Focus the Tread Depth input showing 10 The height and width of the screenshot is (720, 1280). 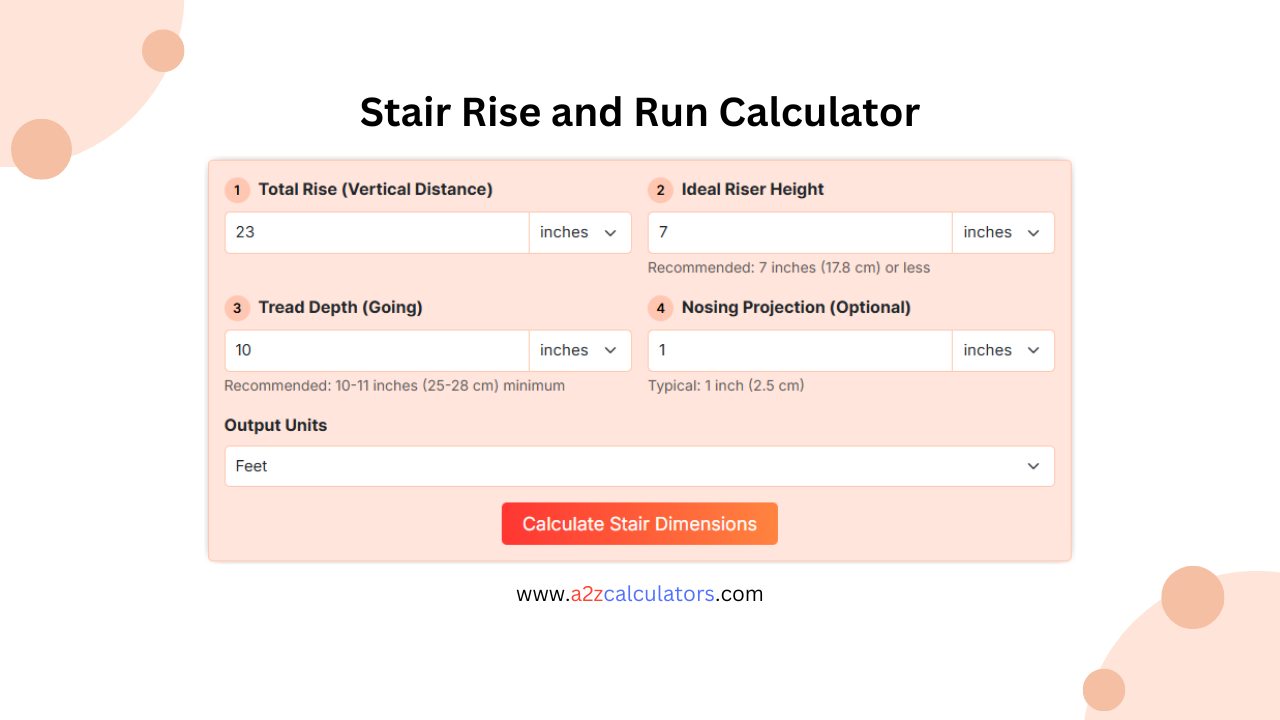tap(376, 350)
